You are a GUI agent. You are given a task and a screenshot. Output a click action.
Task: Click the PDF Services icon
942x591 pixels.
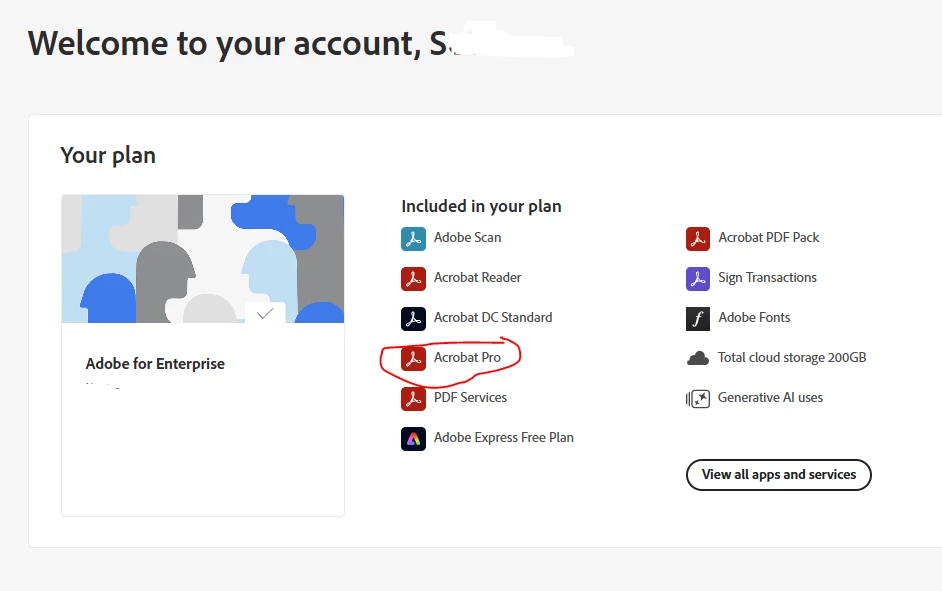(x=413, y=399)
